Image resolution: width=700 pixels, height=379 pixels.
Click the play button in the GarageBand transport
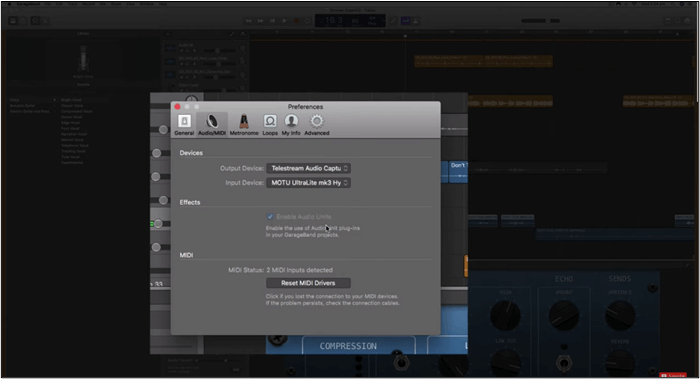(x=284, y=21)
